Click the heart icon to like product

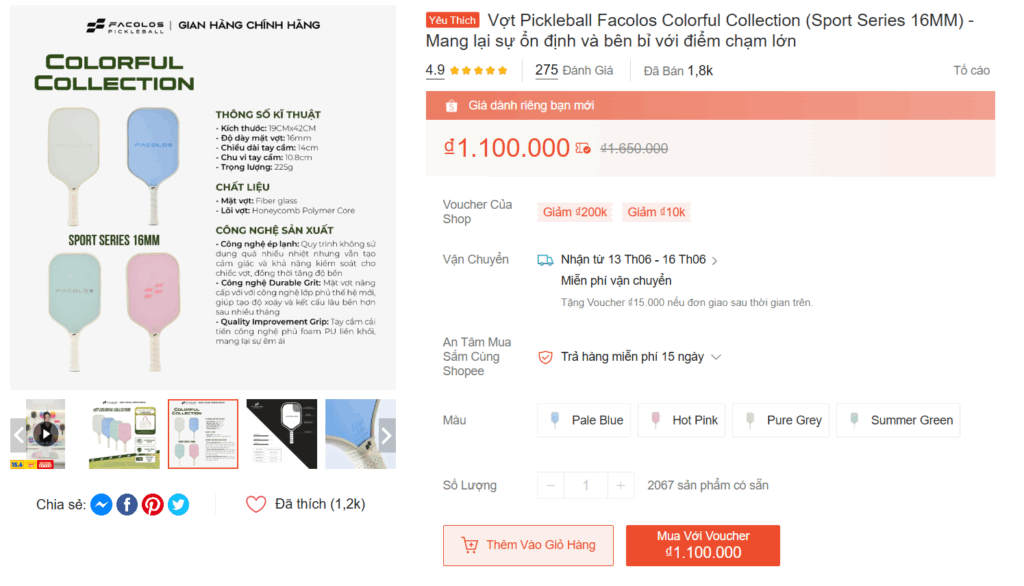click(x=256, y=505)
